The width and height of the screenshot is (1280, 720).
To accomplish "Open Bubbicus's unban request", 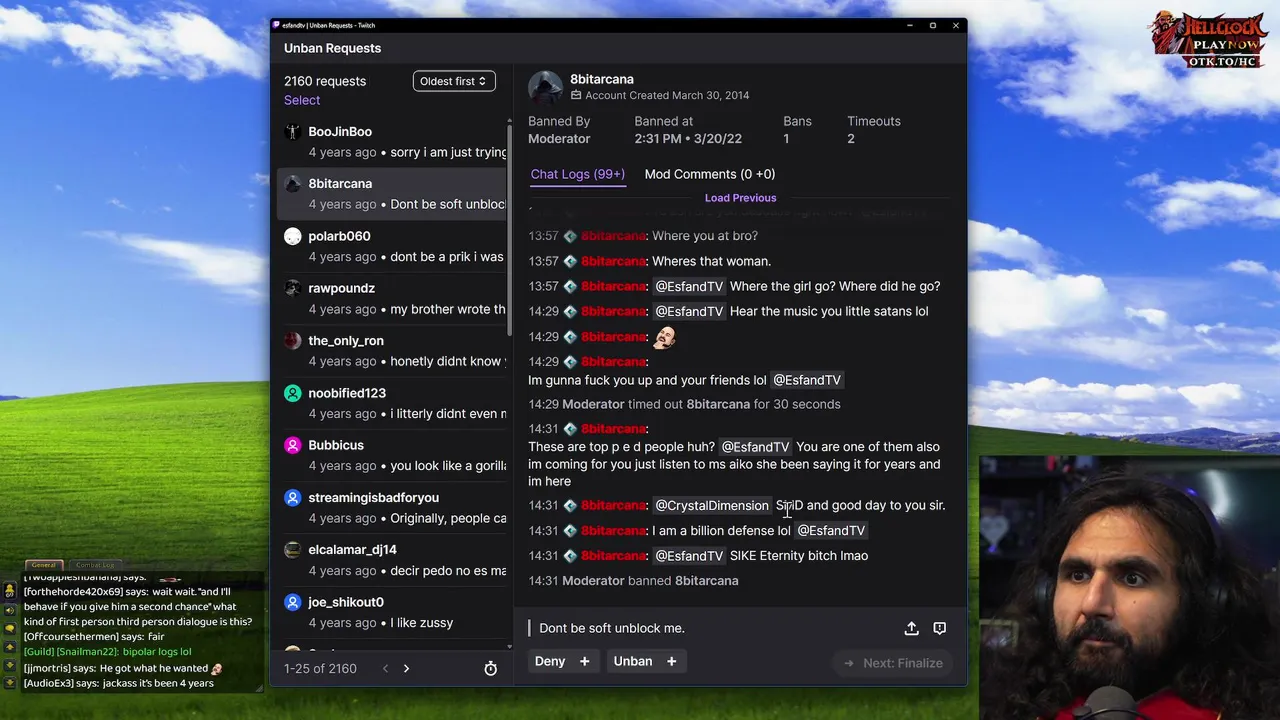I will [x=394, y=455].
